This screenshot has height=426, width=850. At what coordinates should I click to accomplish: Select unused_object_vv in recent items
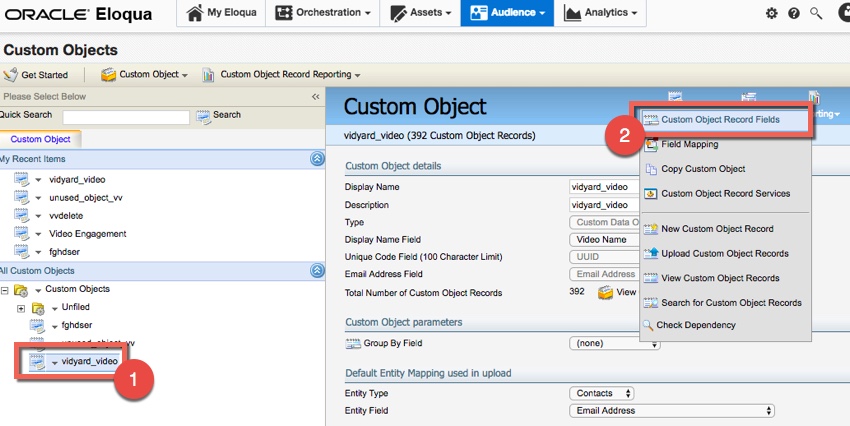click(x=86, y=198)
